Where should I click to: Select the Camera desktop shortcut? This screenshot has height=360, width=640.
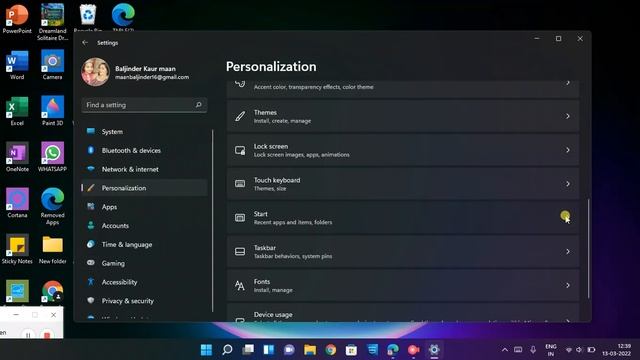click(x=53, y=65)
